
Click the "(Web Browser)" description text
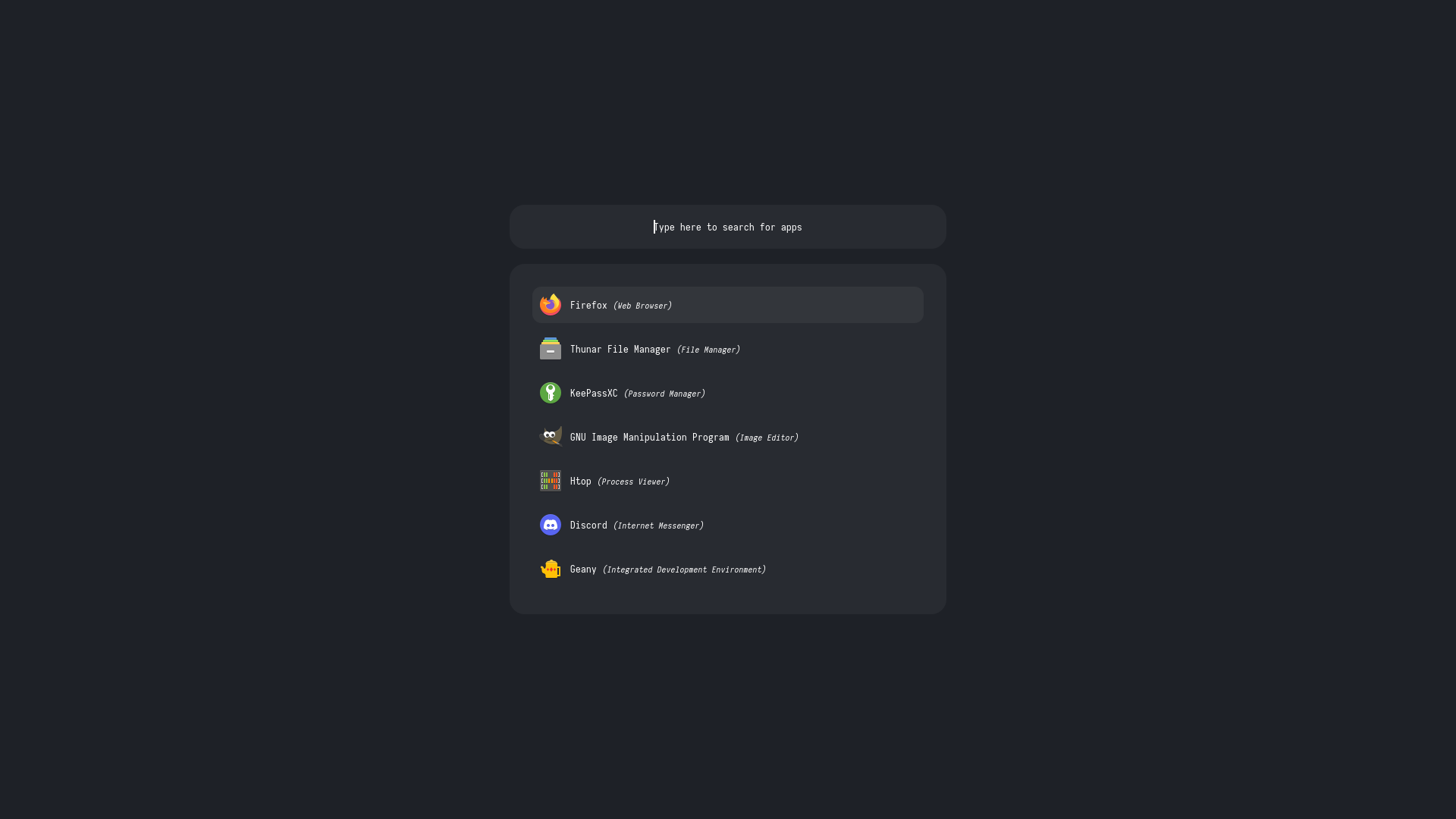(x=642, y=306)
